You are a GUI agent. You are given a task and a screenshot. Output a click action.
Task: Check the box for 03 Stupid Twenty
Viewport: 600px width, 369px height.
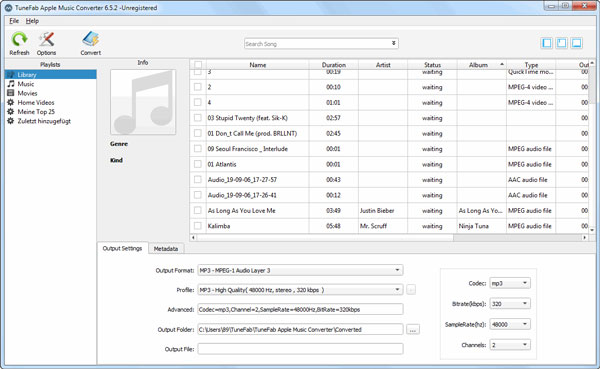pyautogui.click(x=197, y=118)
